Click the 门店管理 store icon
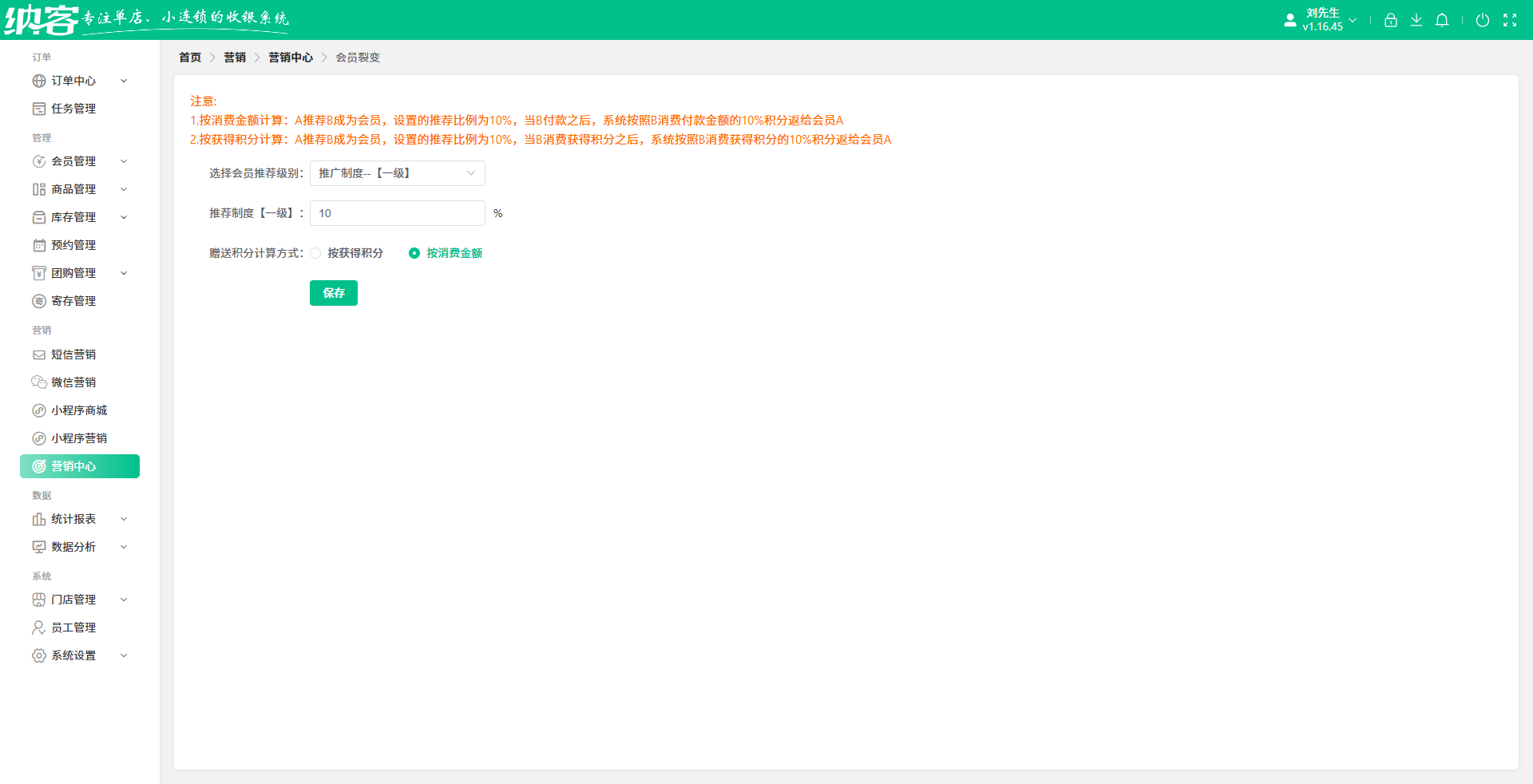 coord(39,600)
